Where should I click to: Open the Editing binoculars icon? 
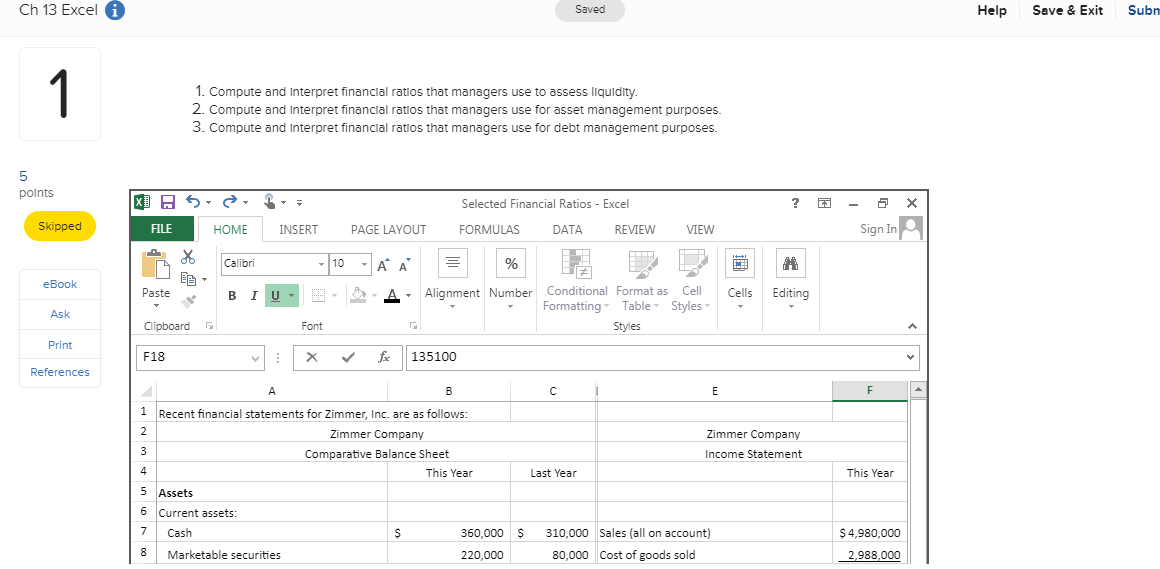click(791, 264)
